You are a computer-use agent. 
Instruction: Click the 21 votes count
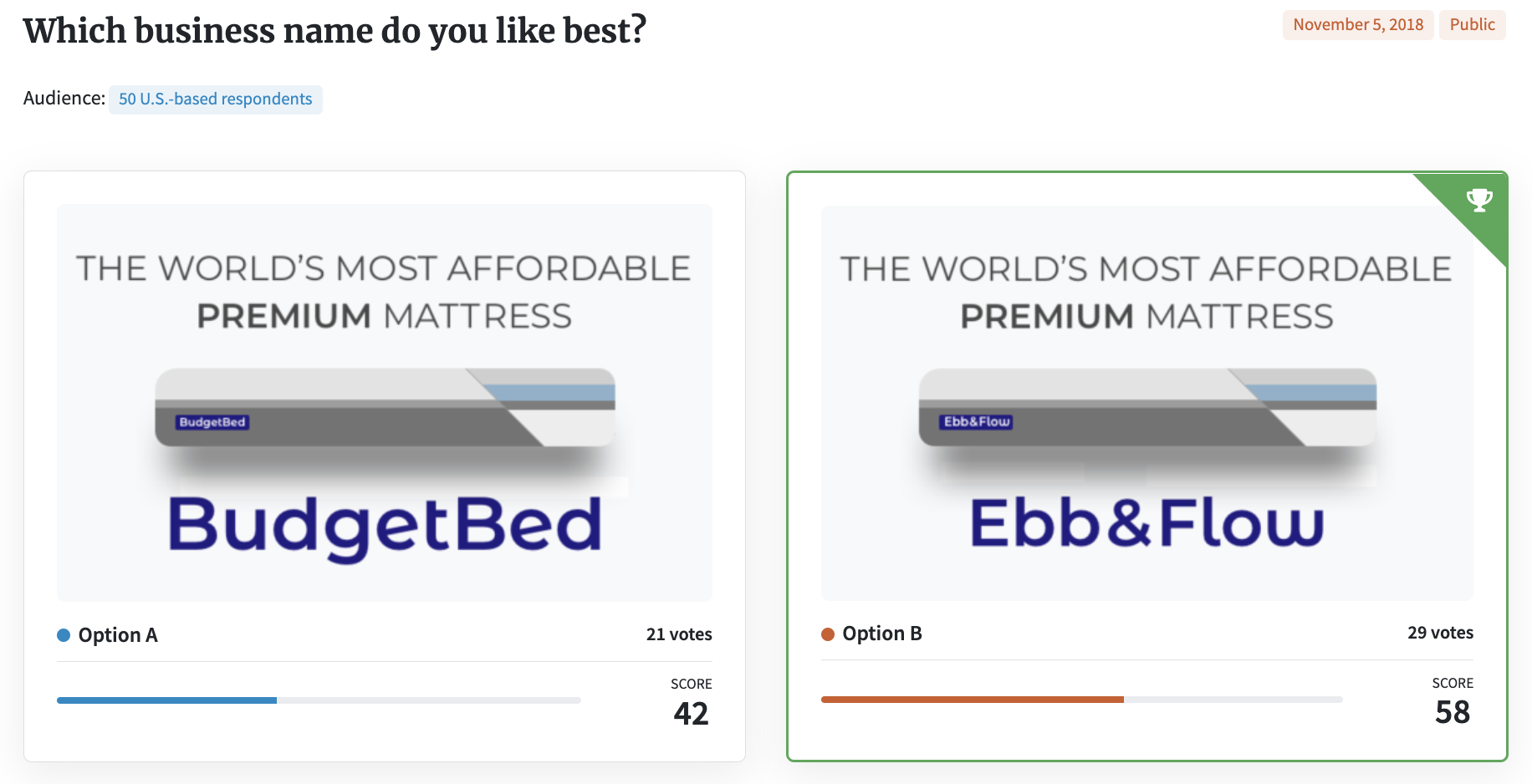(679, 634)
